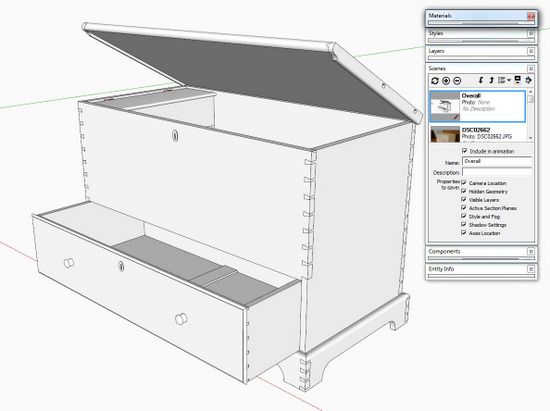The image size is (550, 411).
Task: Click the hide details icon in Scenes toolbar
Action: click(517, 80)
